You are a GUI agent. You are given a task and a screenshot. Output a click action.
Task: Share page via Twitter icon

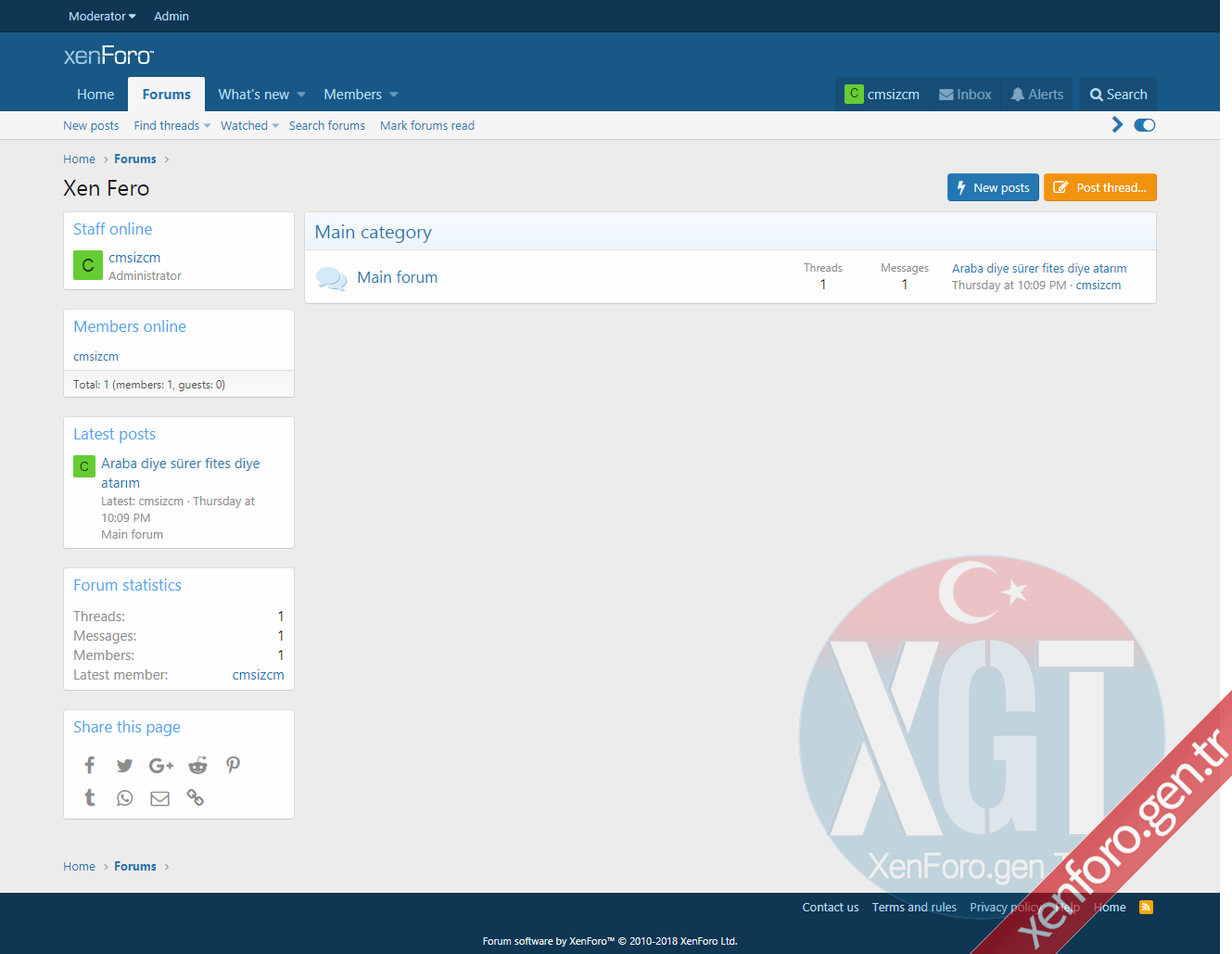coord(124,765)
